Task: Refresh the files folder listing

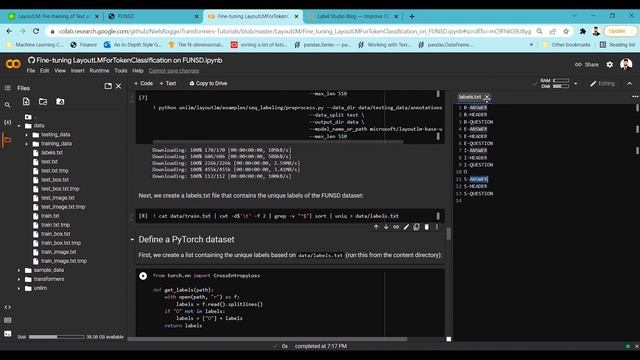Action: [43, 102]
